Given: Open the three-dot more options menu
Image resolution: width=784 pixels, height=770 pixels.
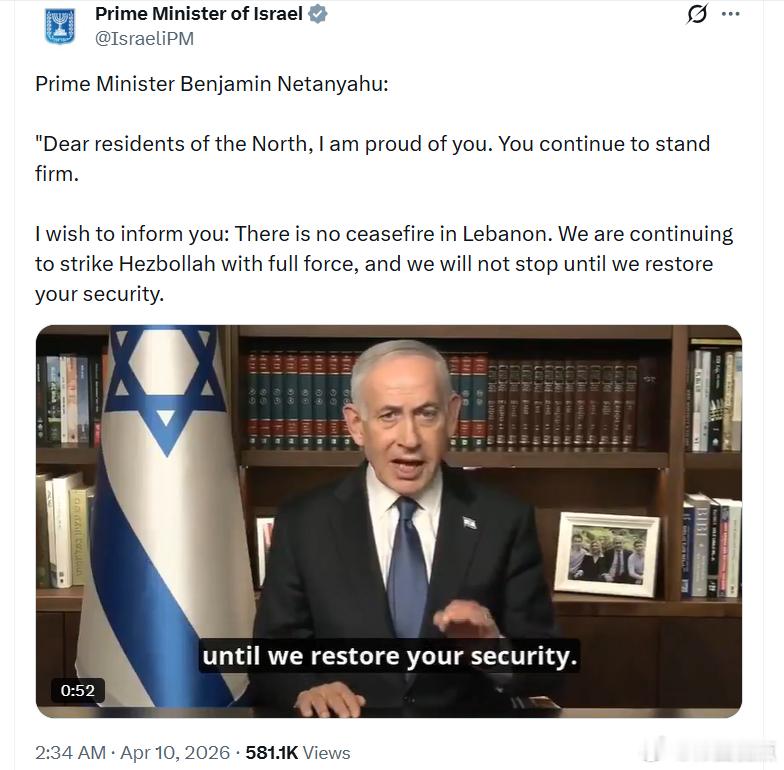Looking at the screenshot, I should (x=730, y=14).
